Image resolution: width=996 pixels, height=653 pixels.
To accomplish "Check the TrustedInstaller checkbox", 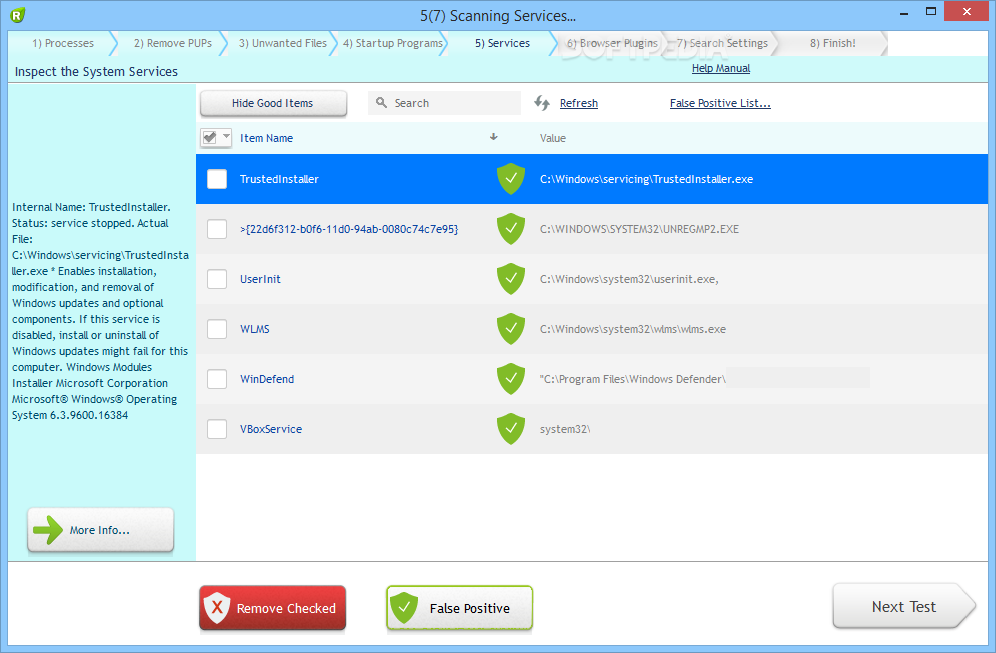I will [217, 179].
